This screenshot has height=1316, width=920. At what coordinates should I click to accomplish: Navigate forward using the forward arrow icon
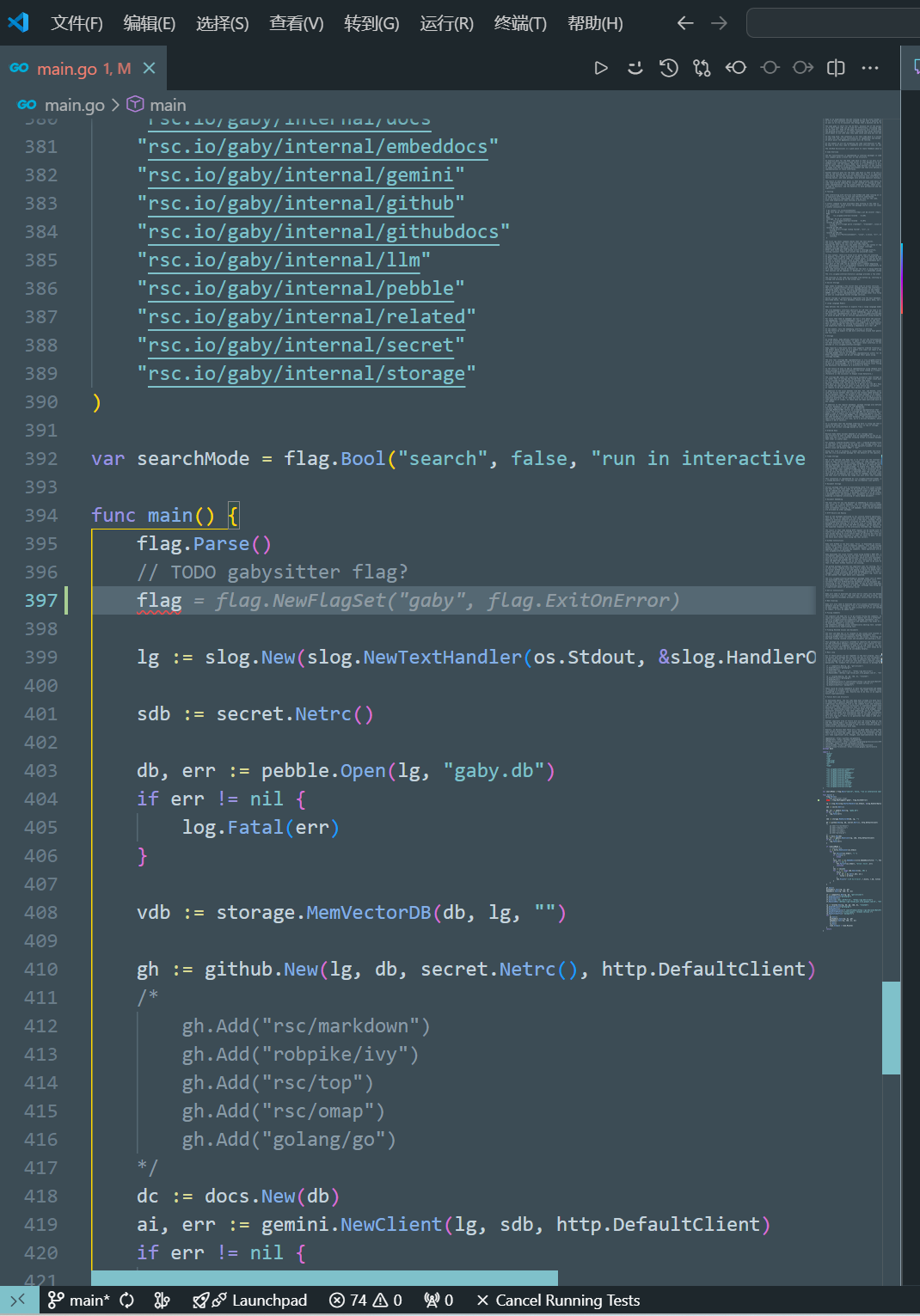pos(719,23)
